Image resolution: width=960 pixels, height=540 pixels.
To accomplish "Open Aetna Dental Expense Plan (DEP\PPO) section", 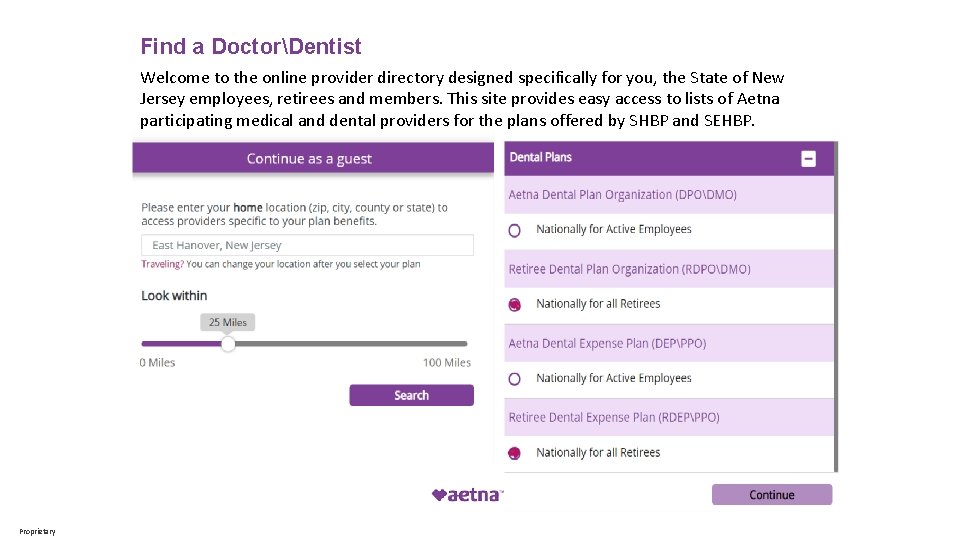I will (669, 343).
